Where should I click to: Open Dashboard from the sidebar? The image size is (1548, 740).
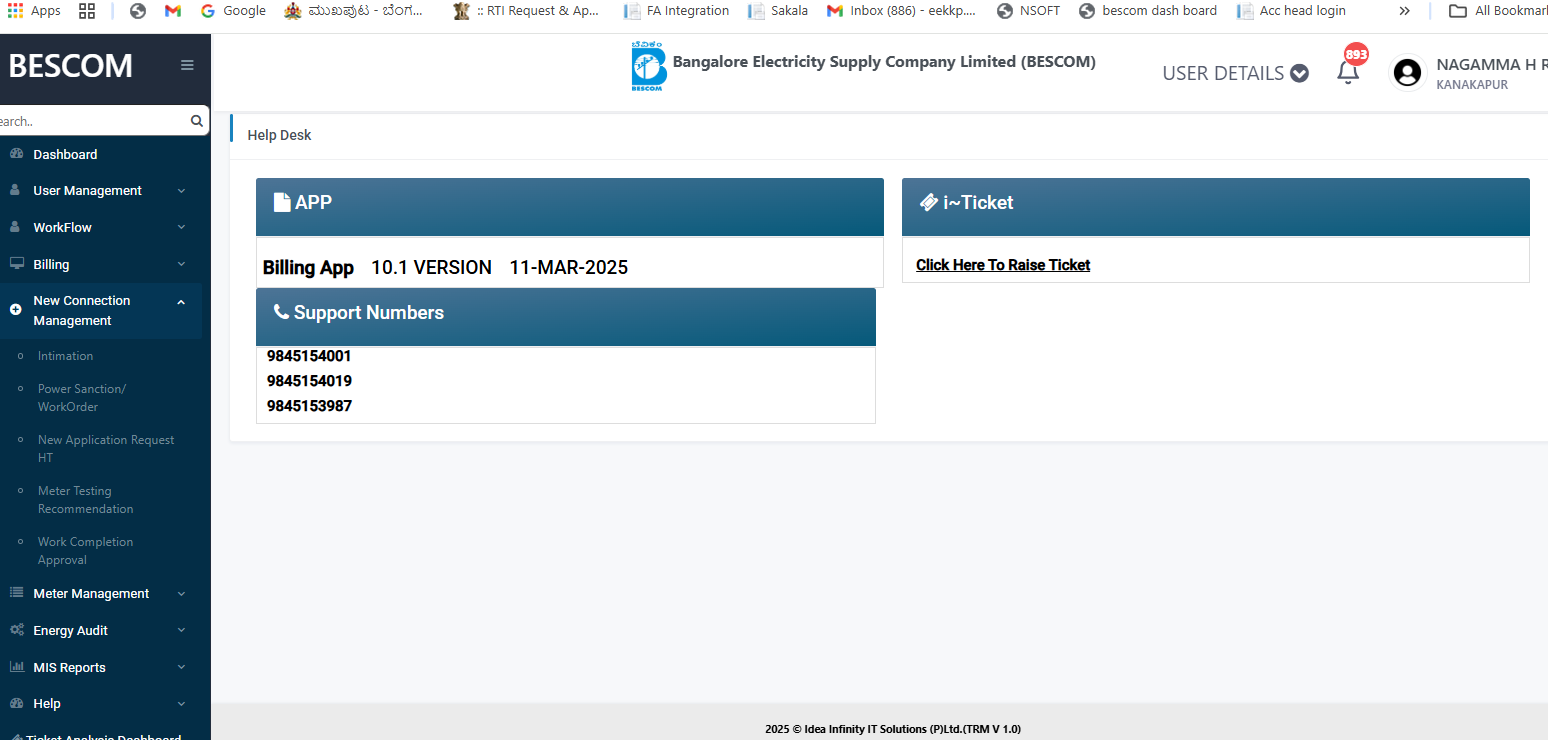65,154
